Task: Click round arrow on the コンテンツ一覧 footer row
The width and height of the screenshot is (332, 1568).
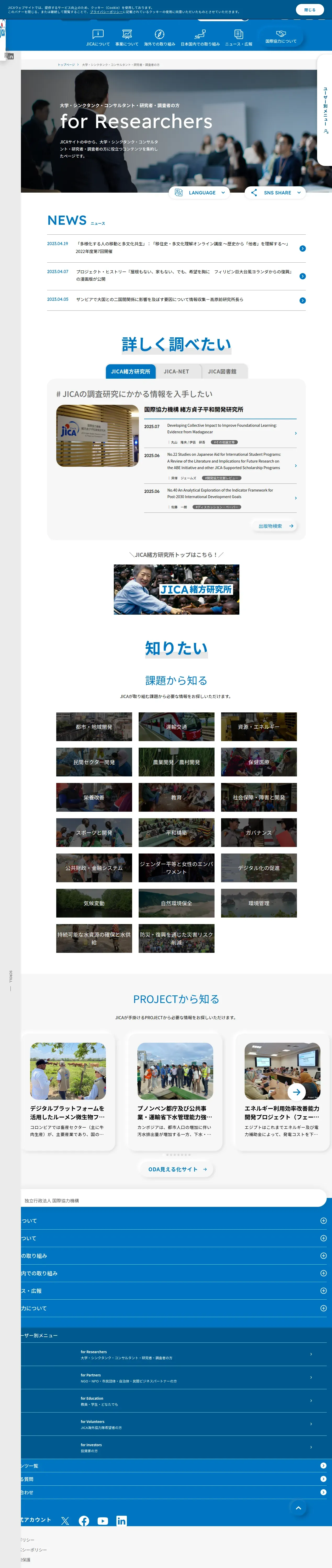Action: (323, 1466)
